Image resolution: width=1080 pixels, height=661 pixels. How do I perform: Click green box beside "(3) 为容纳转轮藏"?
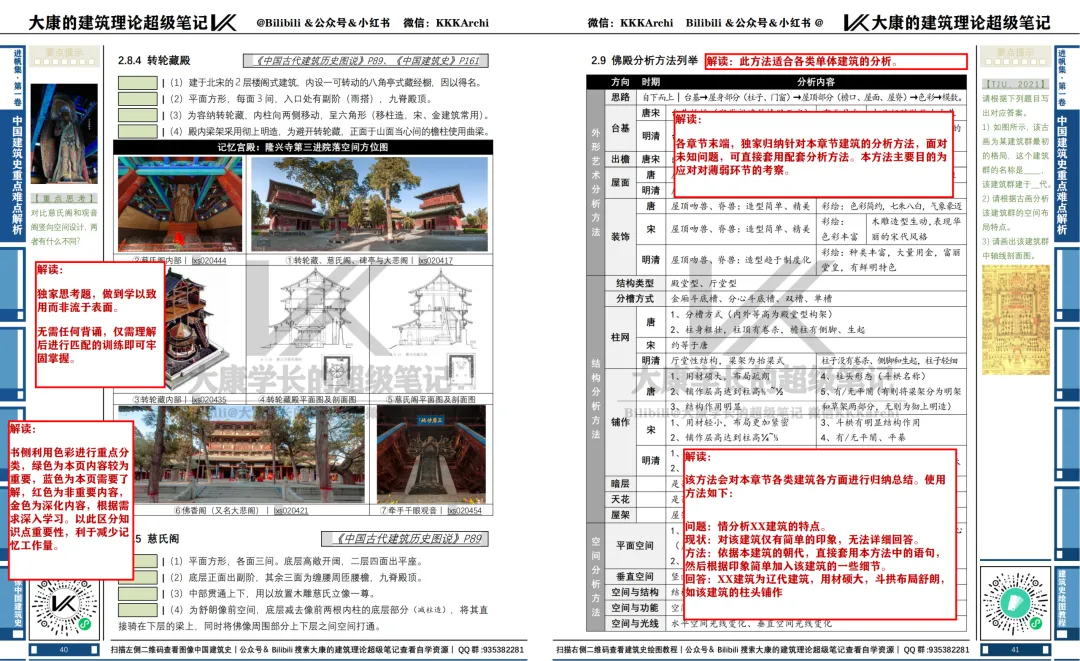coord(138,115)
